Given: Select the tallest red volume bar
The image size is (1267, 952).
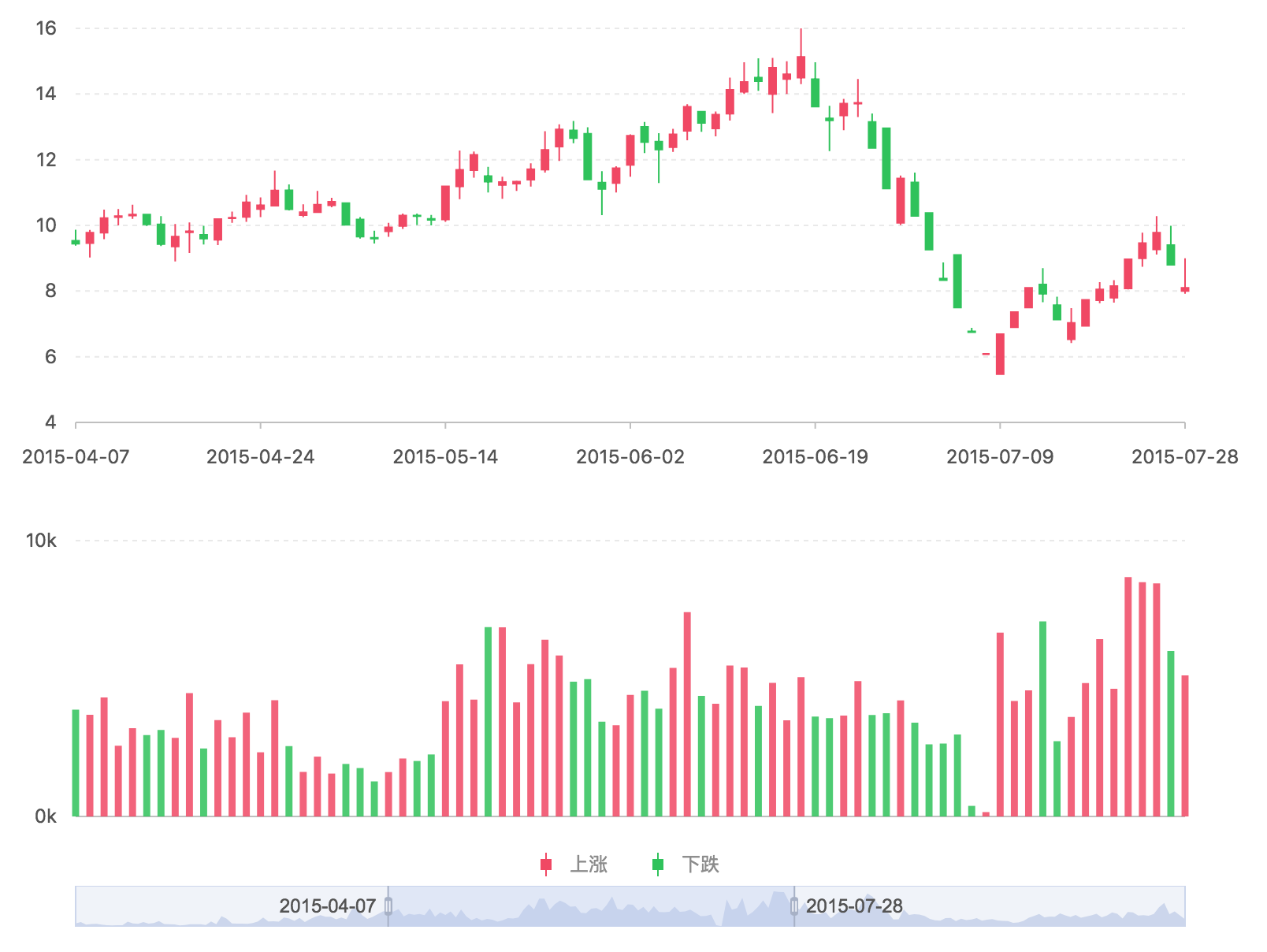Looking at the screenshot, I should [1128, 697].
